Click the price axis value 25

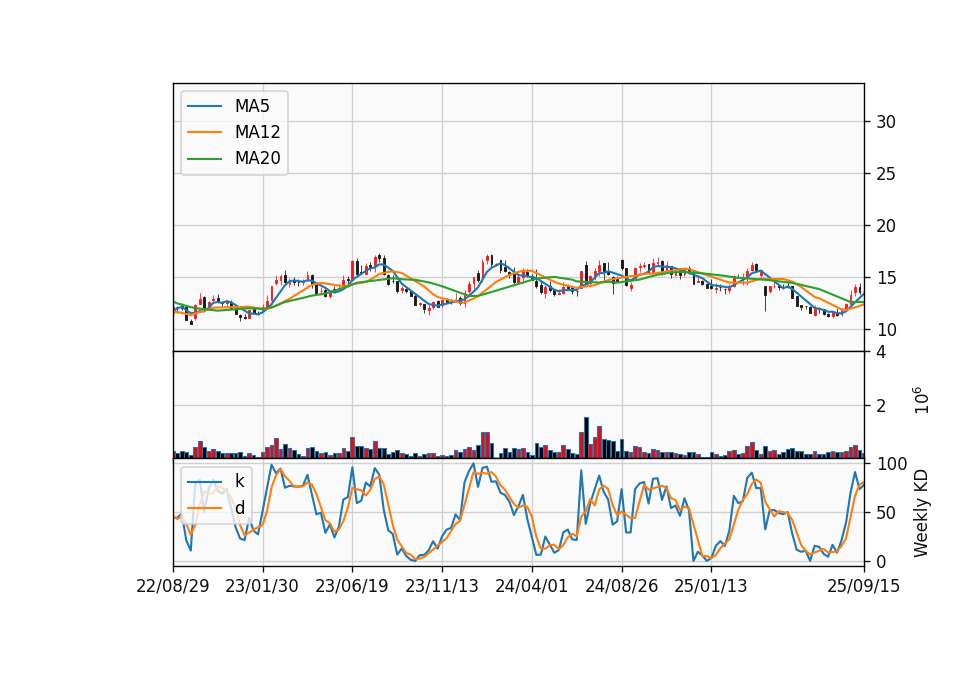tap(886, 174)
